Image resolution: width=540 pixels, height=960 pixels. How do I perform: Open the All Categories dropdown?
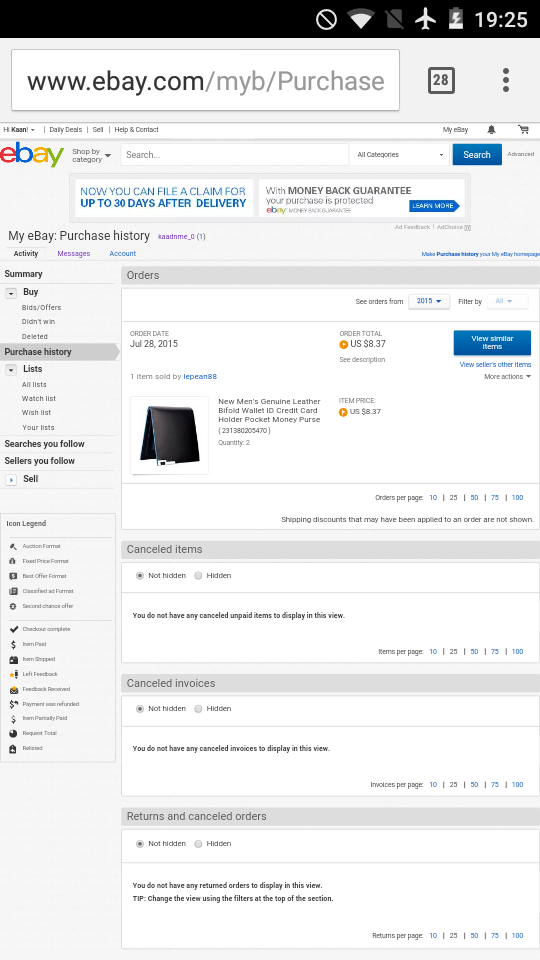(400, 155)
